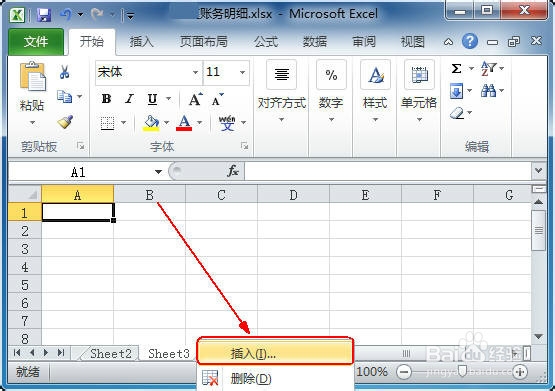Screen dimensions: 555x391
Task: Open the 文件 File tab
Action: (35, 41)
